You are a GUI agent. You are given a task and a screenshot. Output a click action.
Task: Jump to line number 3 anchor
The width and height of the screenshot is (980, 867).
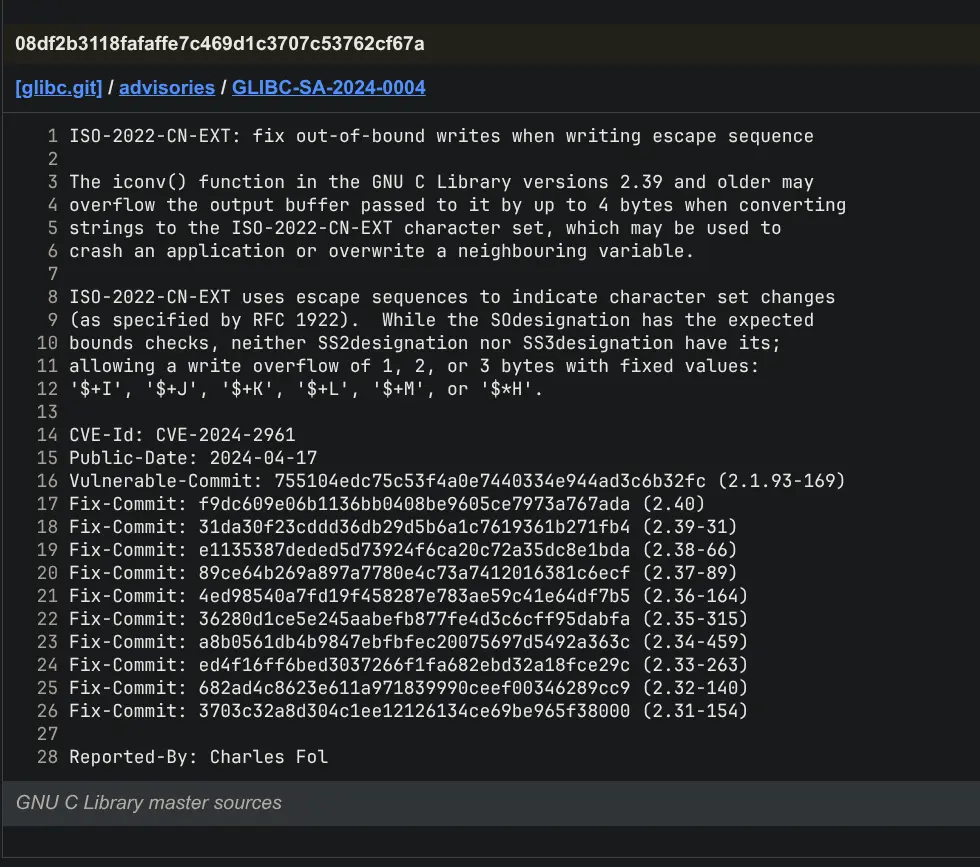(53, 182)
